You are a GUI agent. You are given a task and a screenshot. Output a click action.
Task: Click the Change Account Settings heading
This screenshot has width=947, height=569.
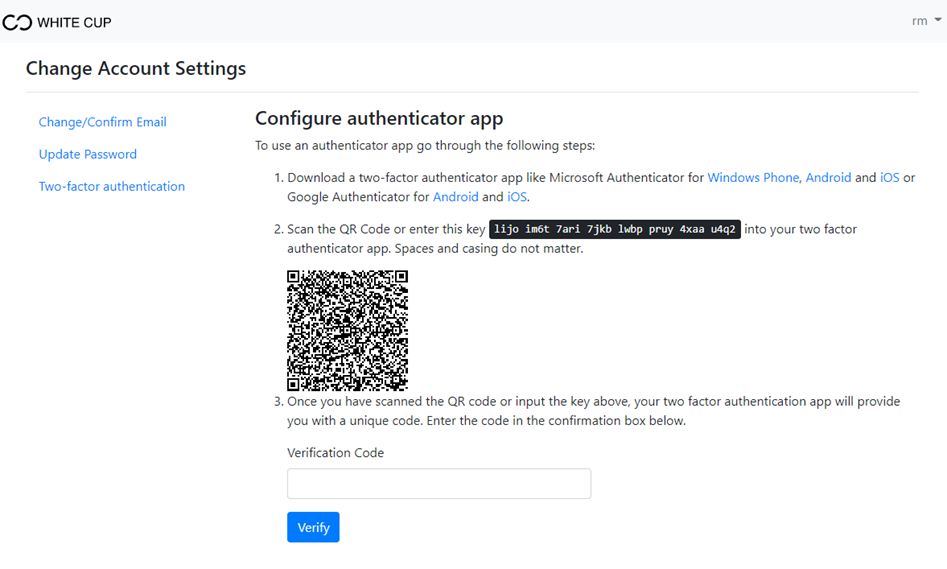click(136, 69)
